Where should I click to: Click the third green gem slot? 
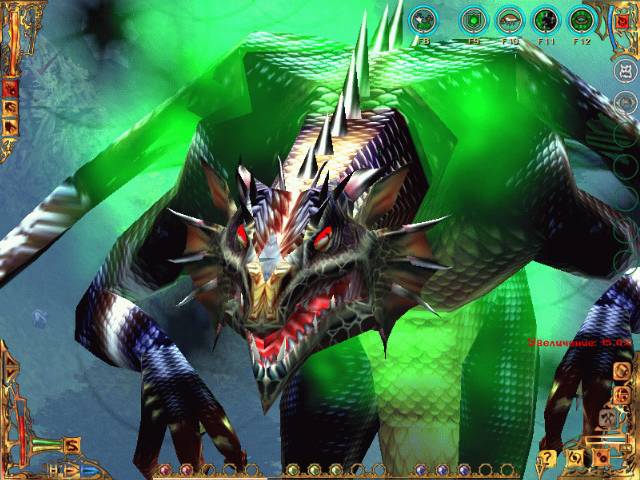point(336,470)
